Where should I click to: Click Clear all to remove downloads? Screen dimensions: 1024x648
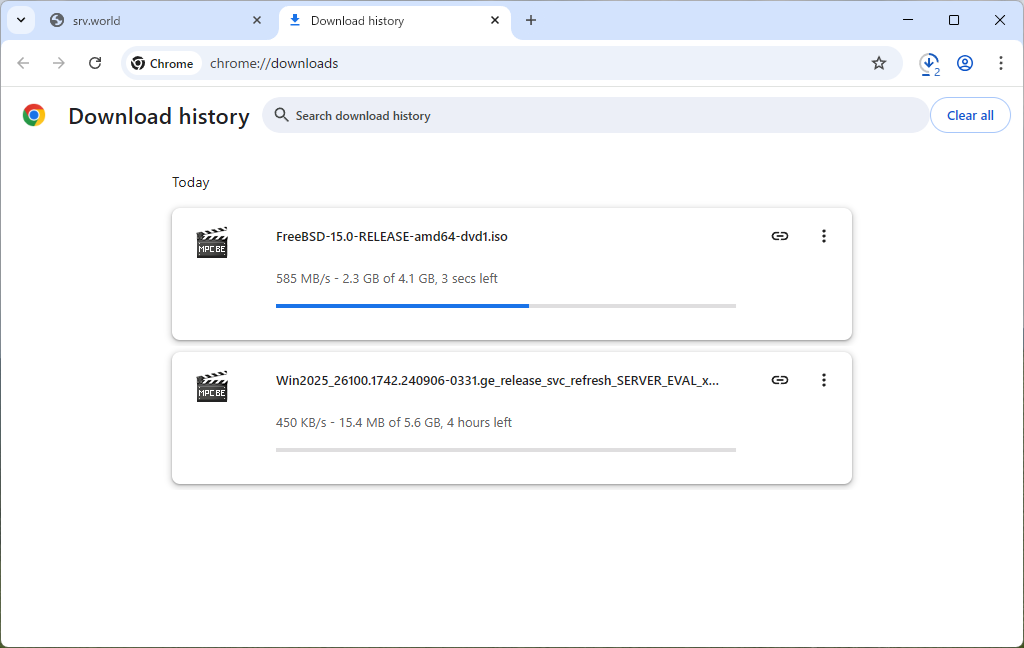pos(970,115)
